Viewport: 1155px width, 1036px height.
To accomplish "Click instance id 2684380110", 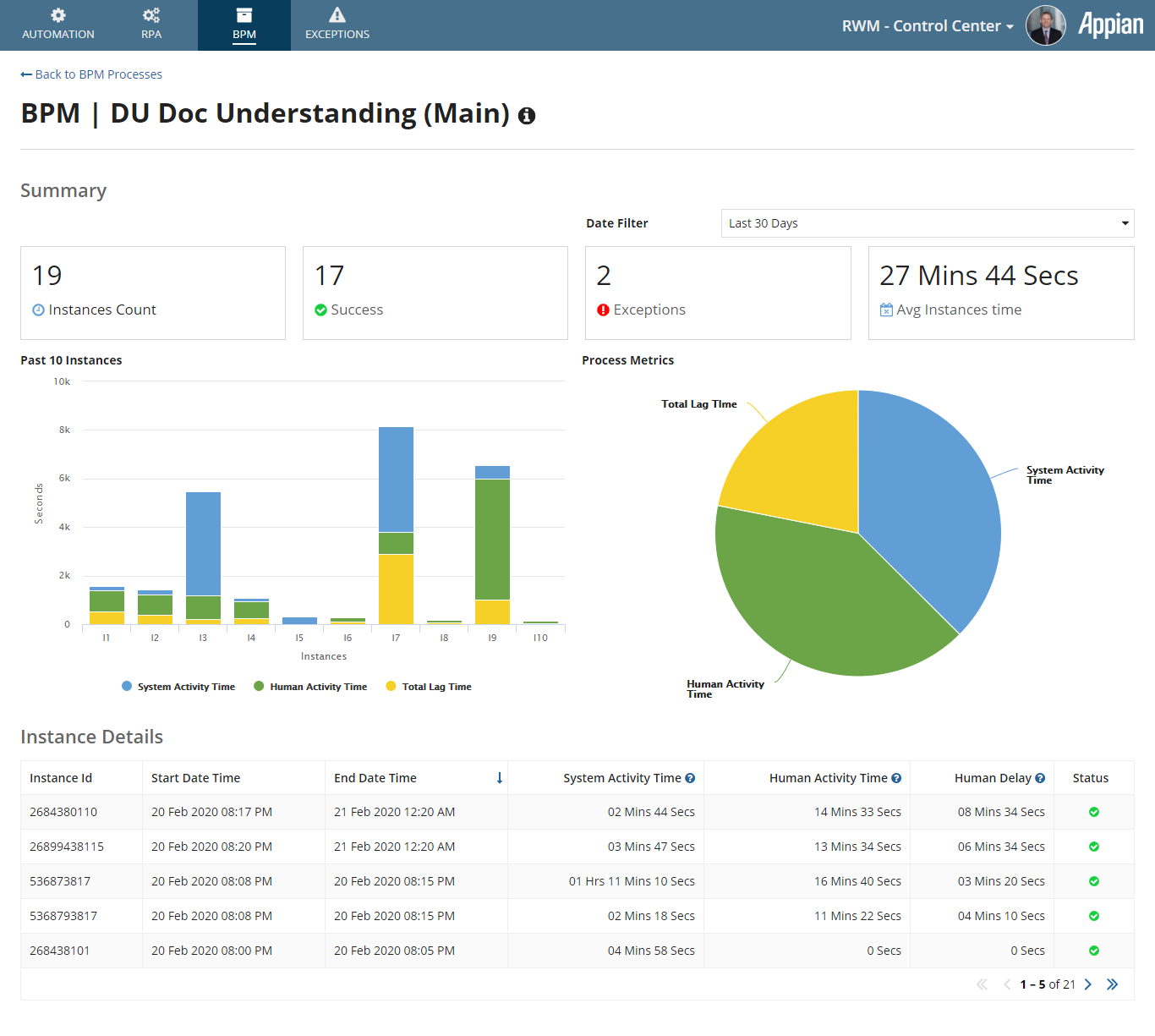I will (x=63, y=812).
